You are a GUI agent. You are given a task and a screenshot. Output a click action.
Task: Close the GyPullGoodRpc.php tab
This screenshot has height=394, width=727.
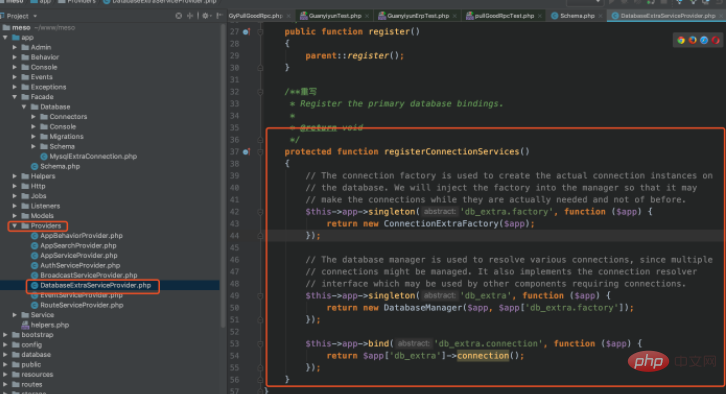pyautogui.click(x=289, y=16)
